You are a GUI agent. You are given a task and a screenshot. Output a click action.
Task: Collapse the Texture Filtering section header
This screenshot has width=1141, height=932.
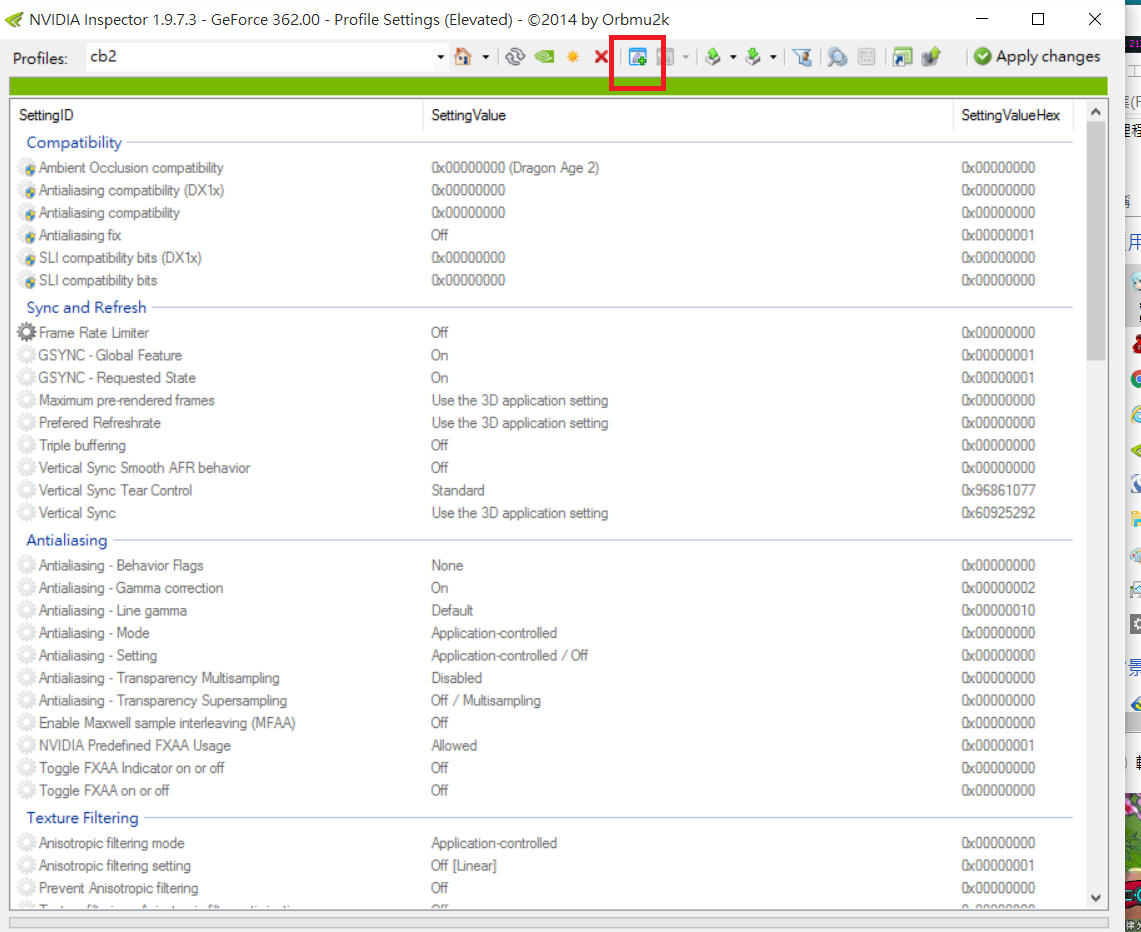click(82, 818)
